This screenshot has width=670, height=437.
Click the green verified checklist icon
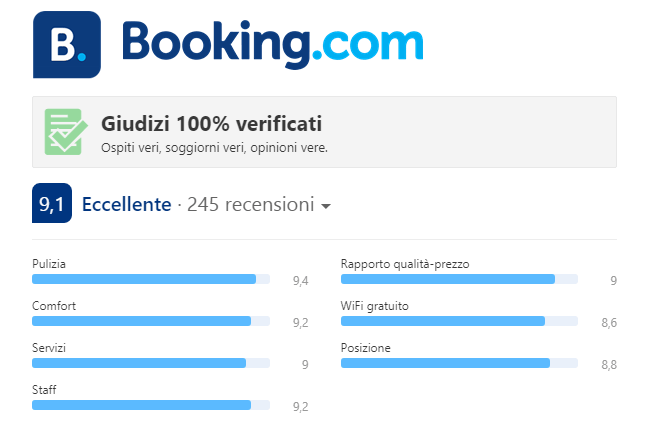(66, 132)
